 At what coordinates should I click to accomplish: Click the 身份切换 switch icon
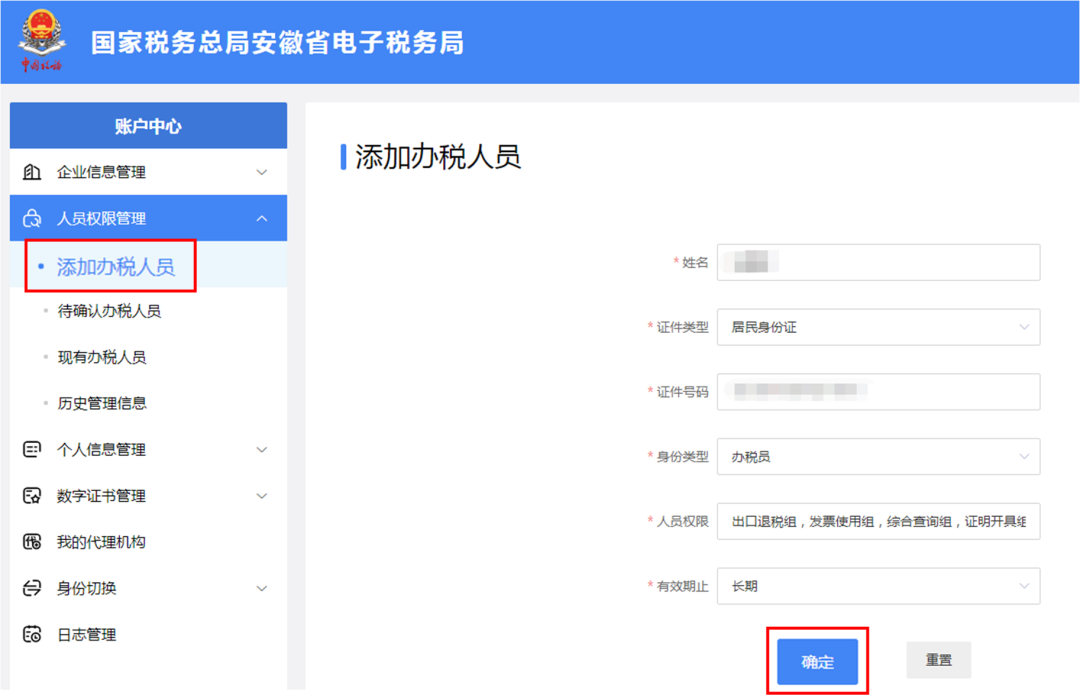click(x=32, y=588)
